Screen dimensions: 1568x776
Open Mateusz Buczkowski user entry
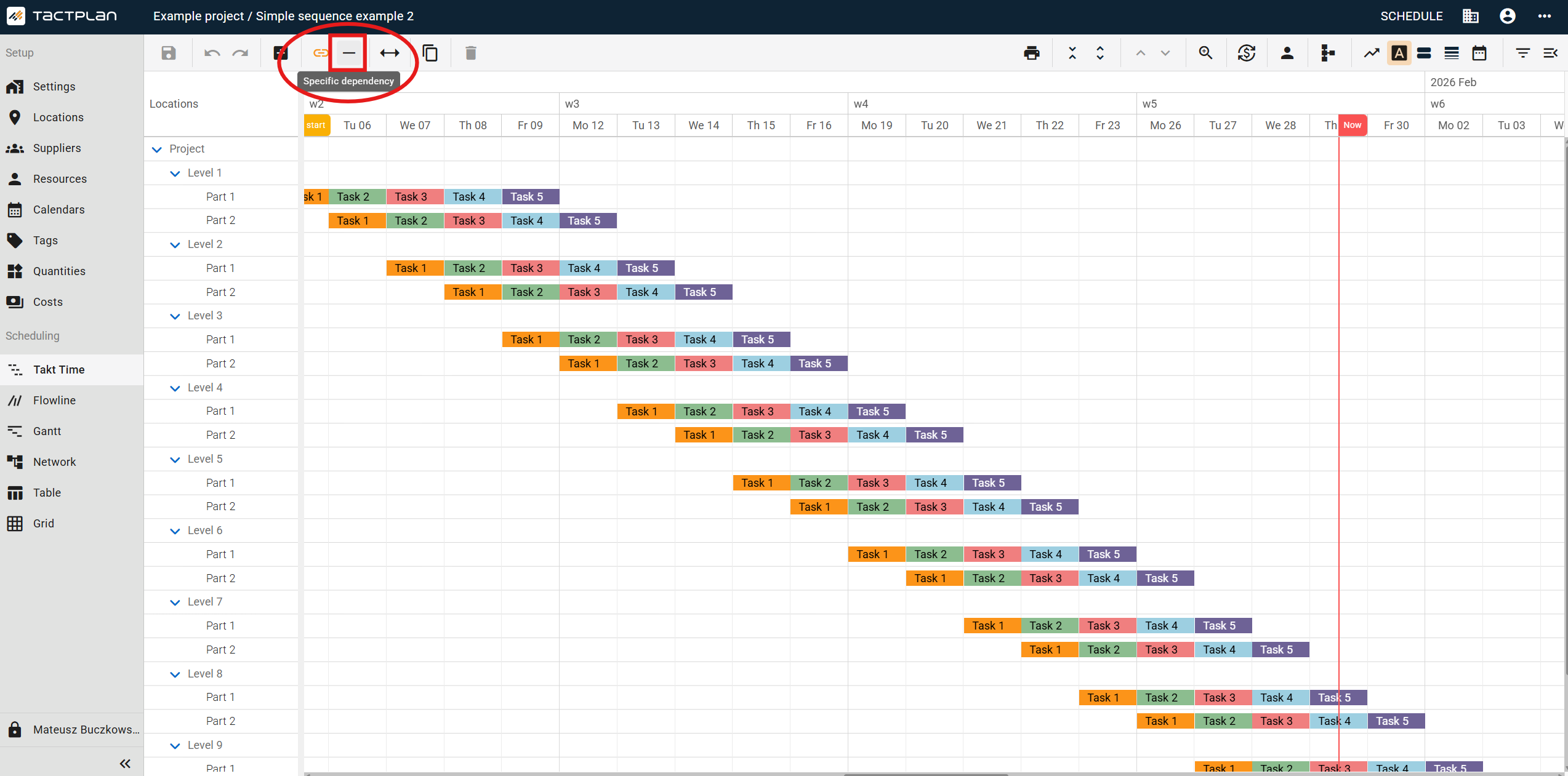71,730
